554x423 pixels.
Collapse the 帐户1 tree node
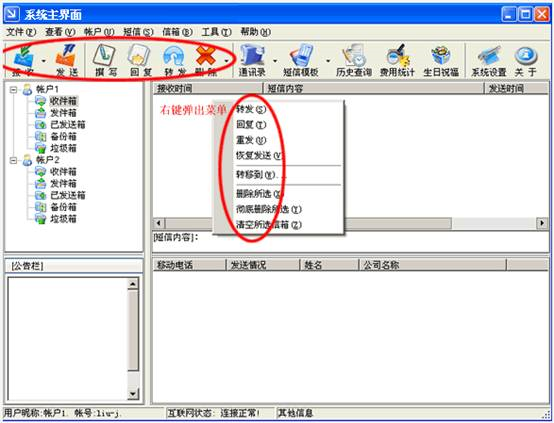click(x=13, y=90)
